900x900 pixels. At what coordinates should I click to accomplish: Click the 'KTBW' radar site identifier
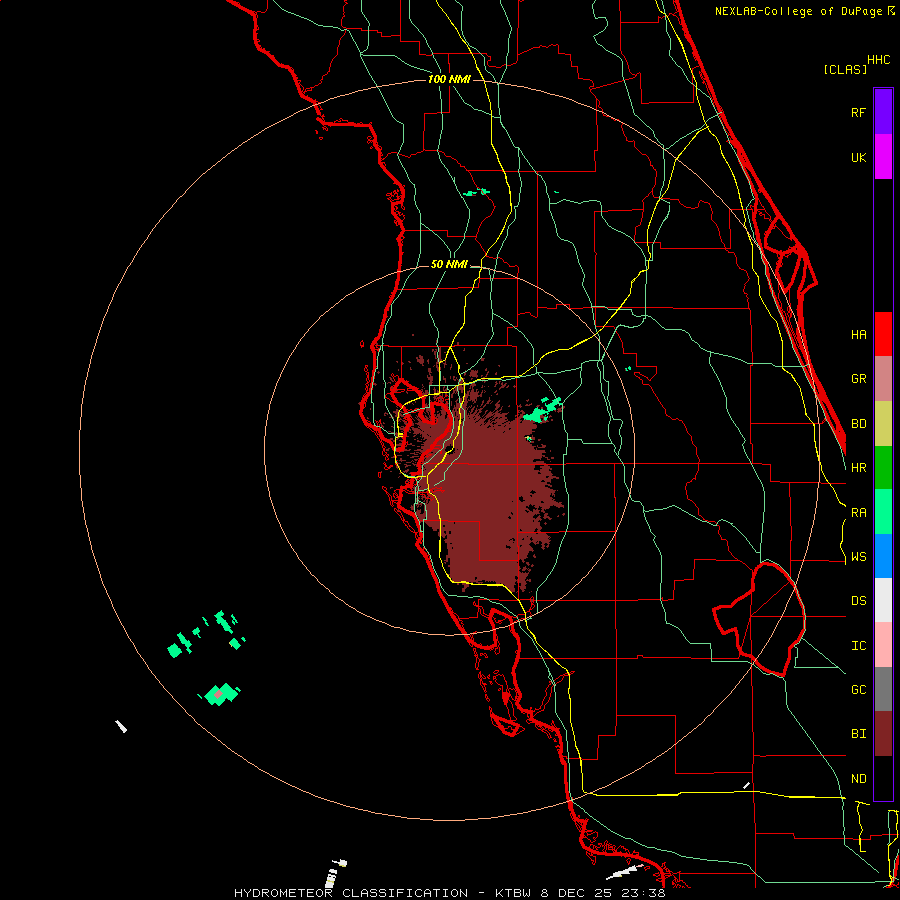tap(513, 893)
